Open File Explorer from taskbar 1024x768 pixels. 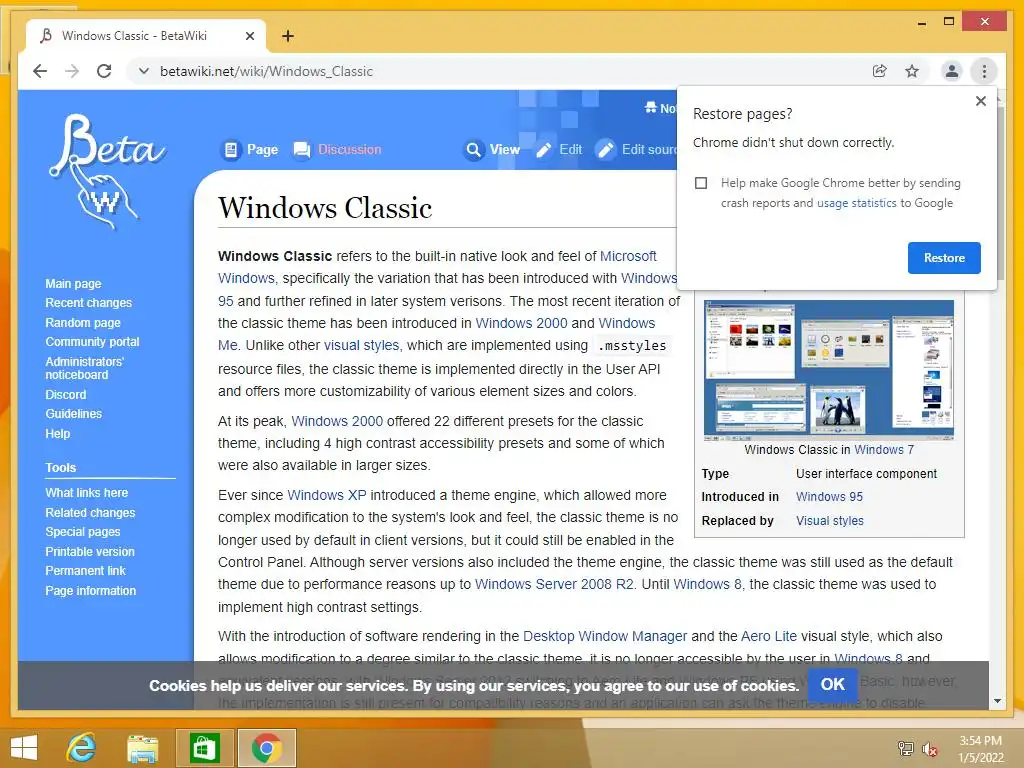click(x=142, y=748)
